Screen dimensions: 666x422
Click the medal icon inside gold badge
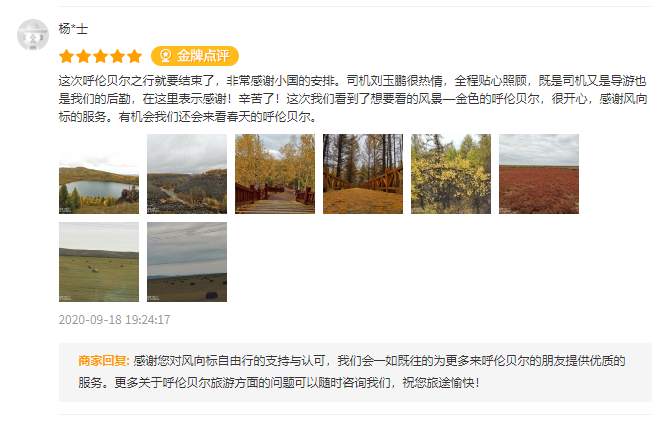pyautogui.click(x=165, y=56)
